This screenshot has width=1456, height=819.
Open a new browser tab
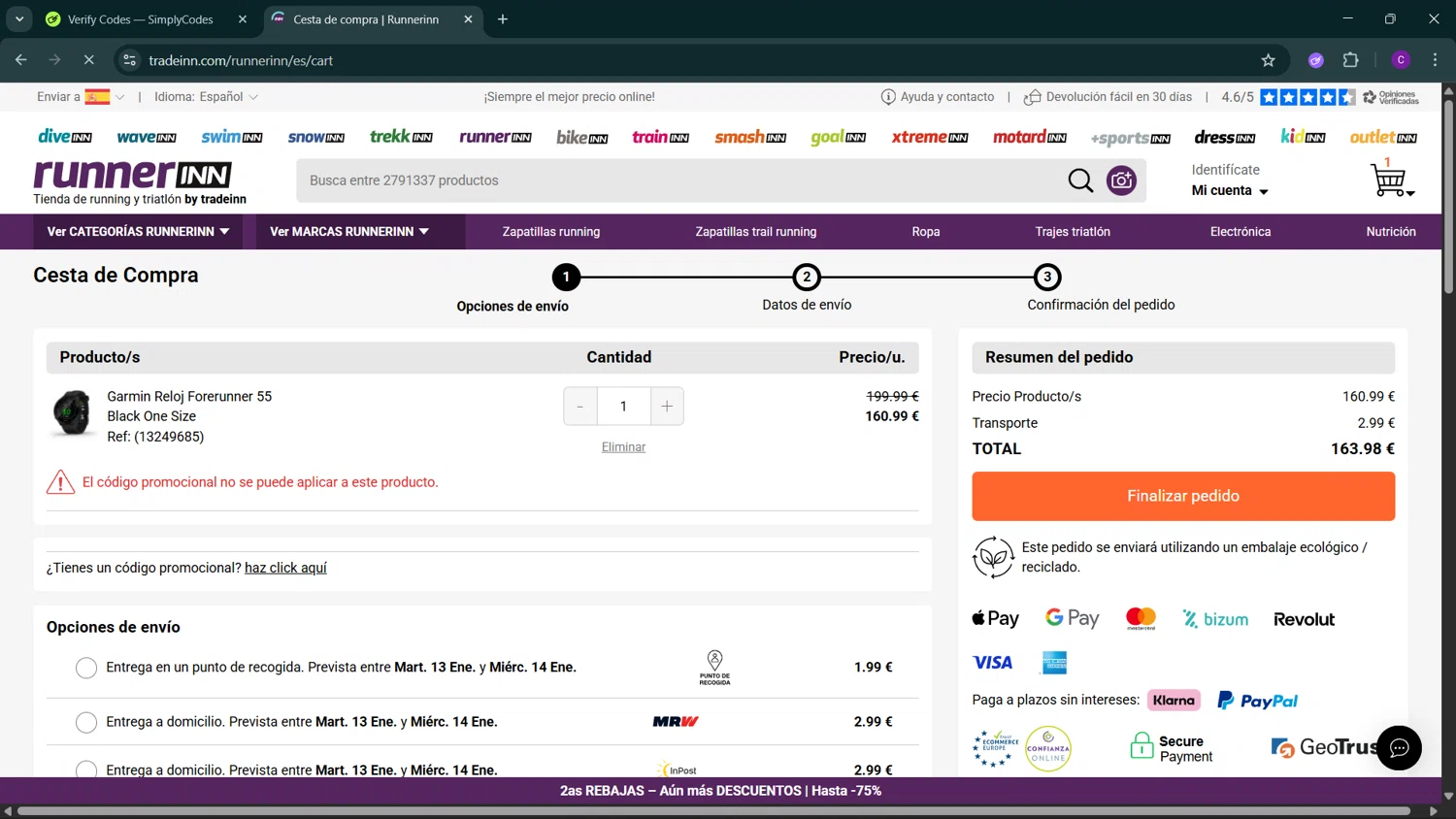pos(502,19)
